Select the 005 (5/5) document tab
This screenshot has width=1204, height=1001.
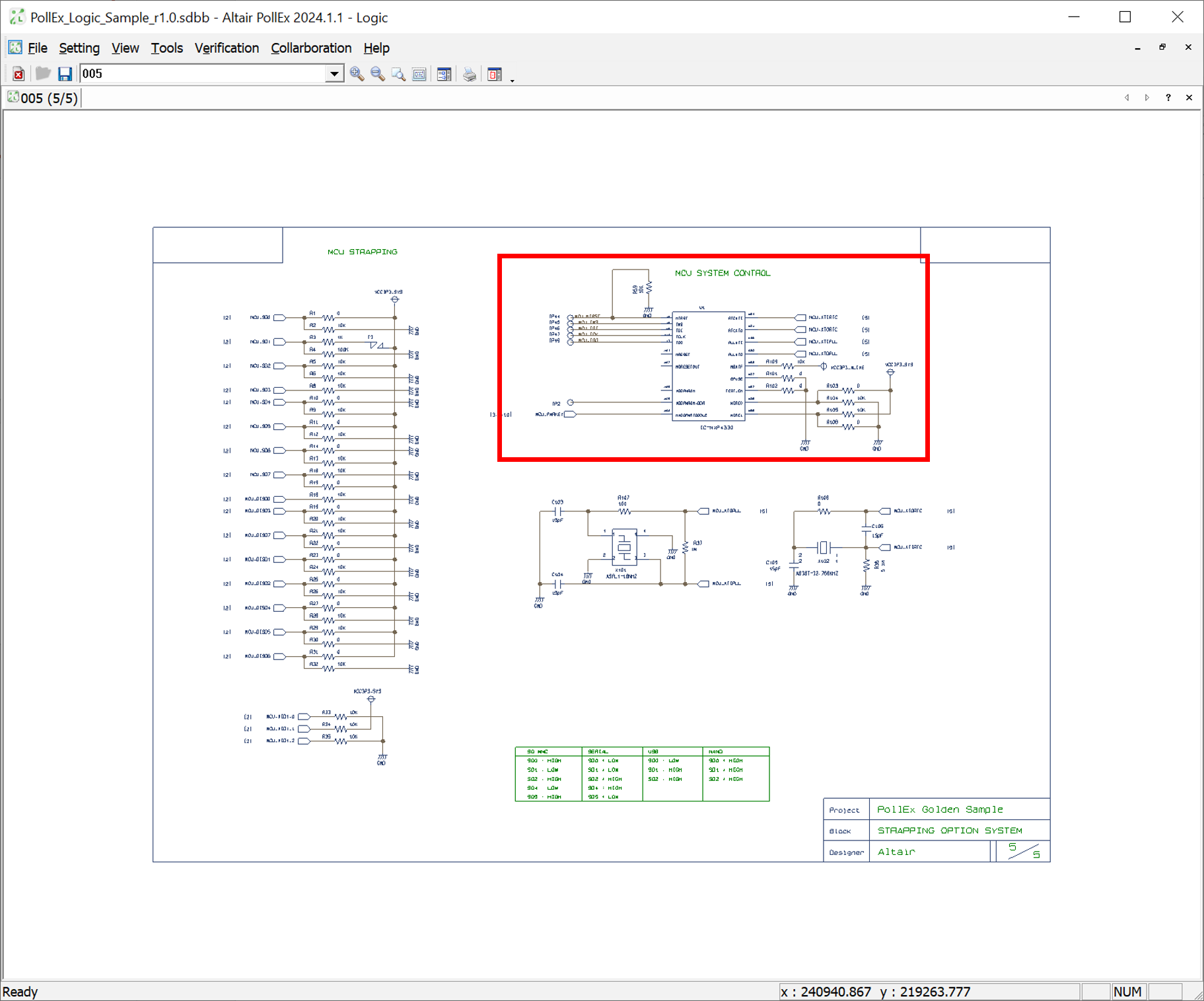pos(44,98)
